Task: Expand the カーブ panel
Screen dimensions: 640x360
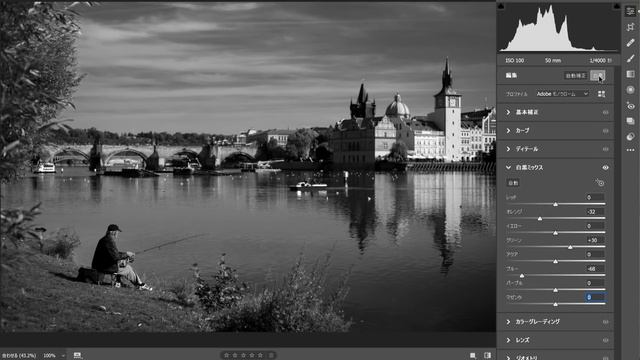Action: (508, 131)
